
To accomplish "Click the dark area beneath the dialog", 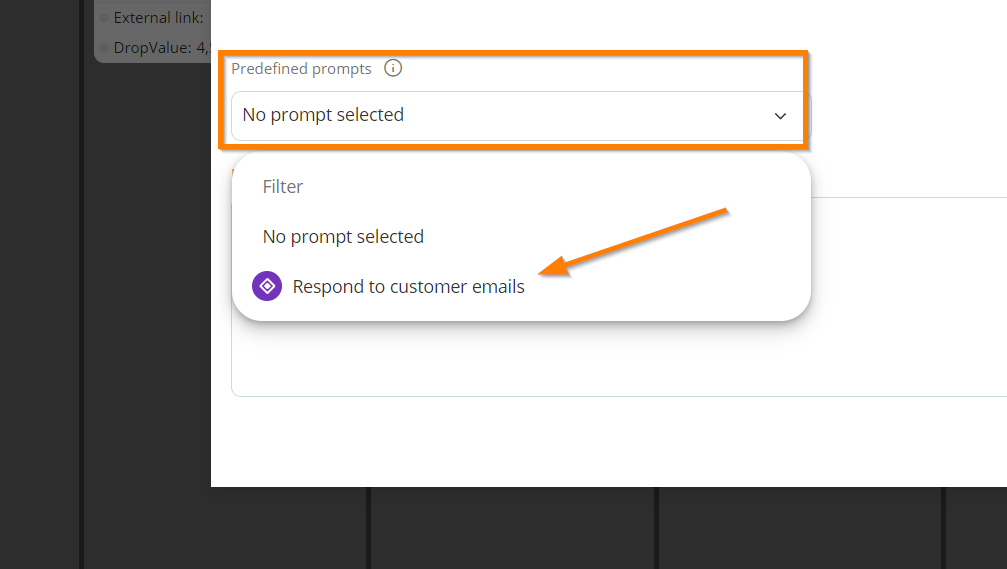I will (x=514, y=528).
